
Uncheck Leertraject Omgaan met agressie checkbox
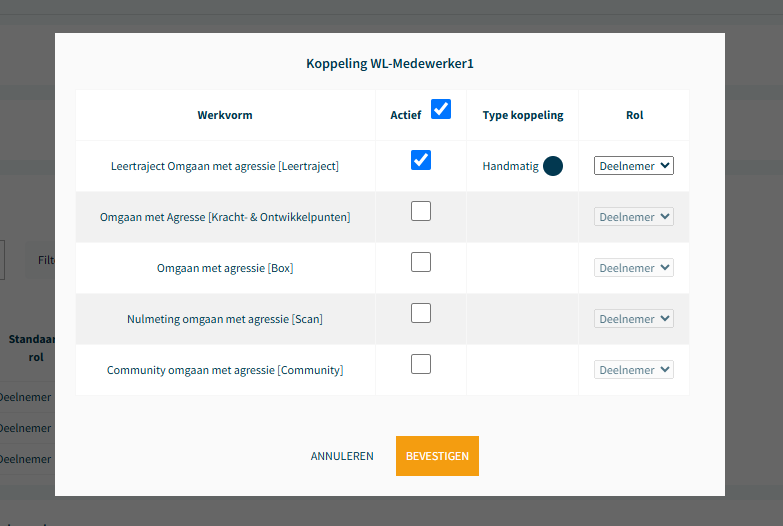421,160
